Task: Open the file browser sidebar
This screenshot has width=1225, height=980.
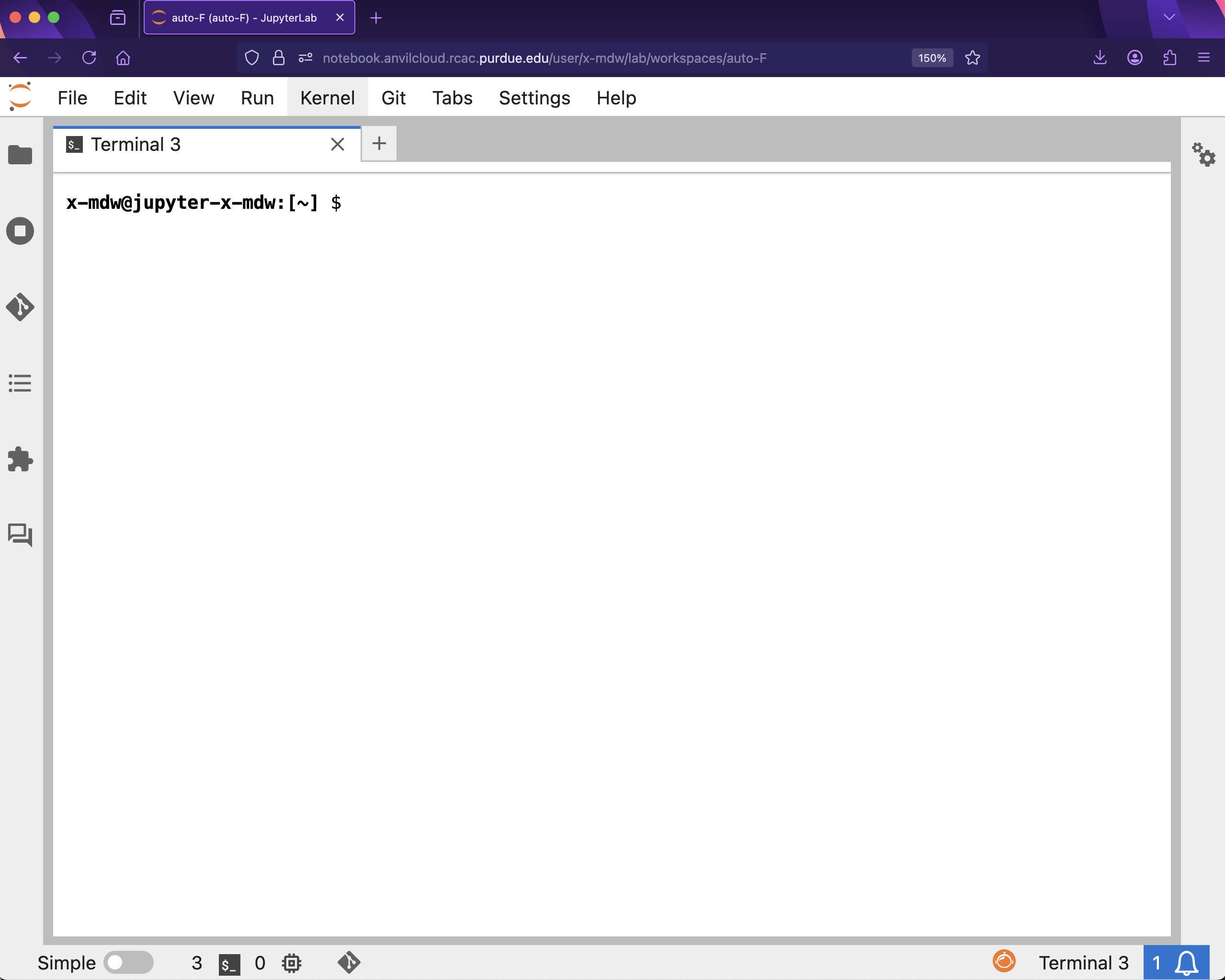Action: coord(21,155)
